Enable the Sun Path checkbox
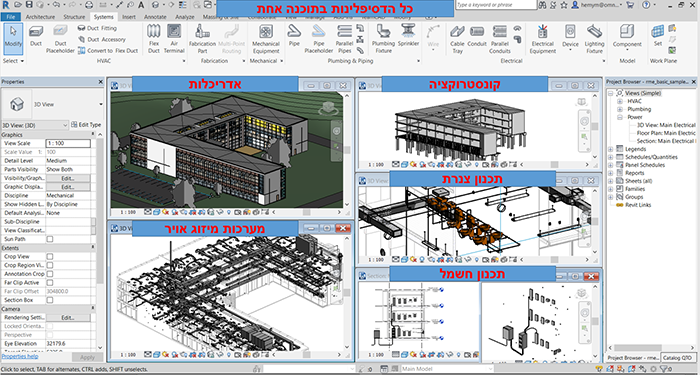This screenshot has height=375, width=700. tap(50, 239)
